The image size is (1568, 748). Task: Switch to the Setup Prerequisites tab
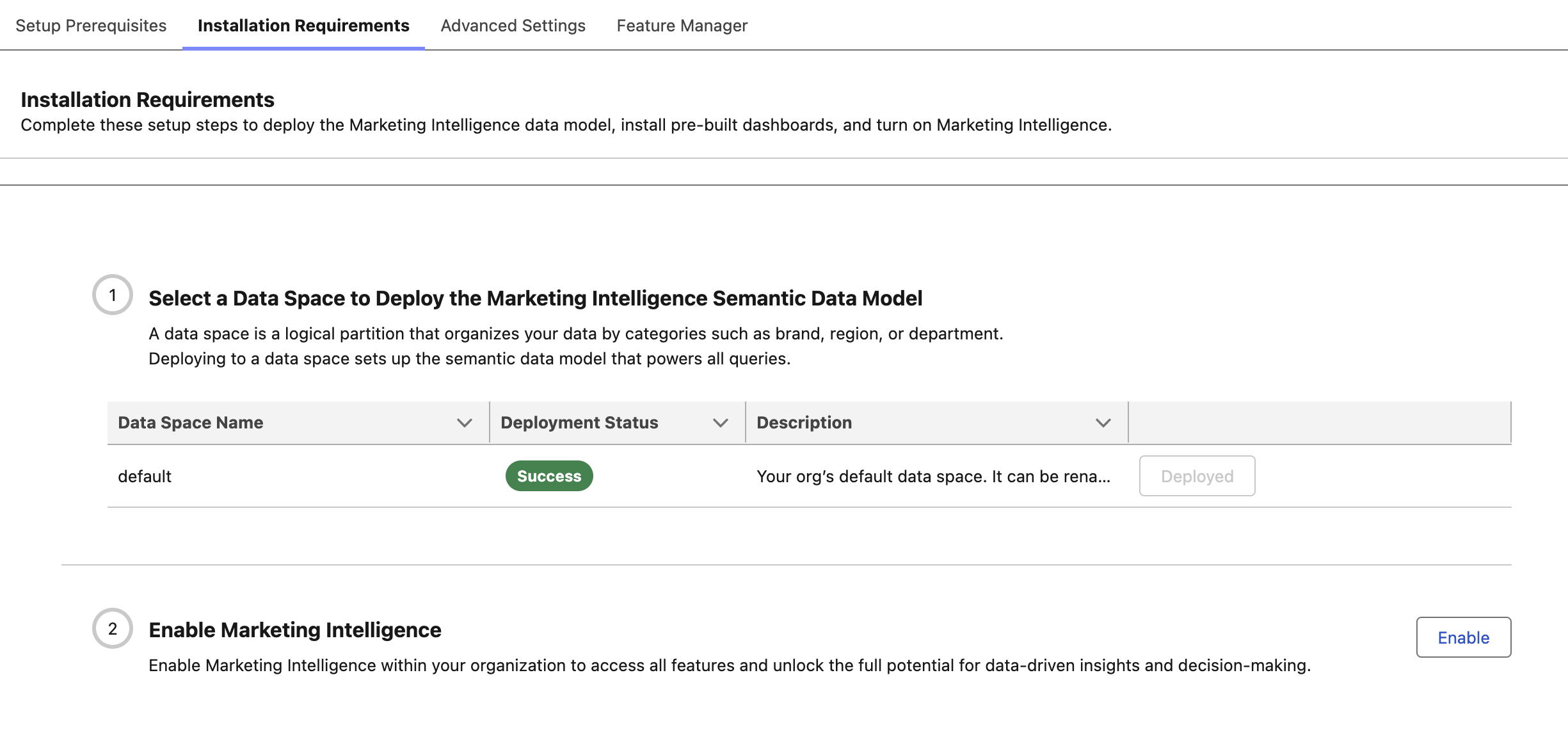click(91, 26)
